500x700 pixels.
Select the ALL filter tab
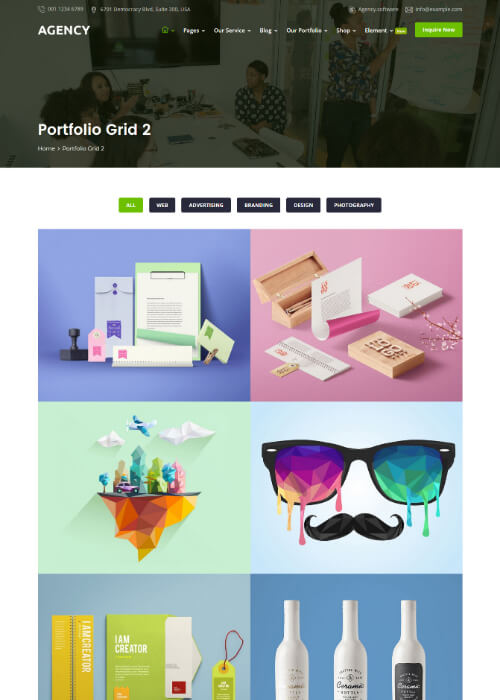(131, 205)
